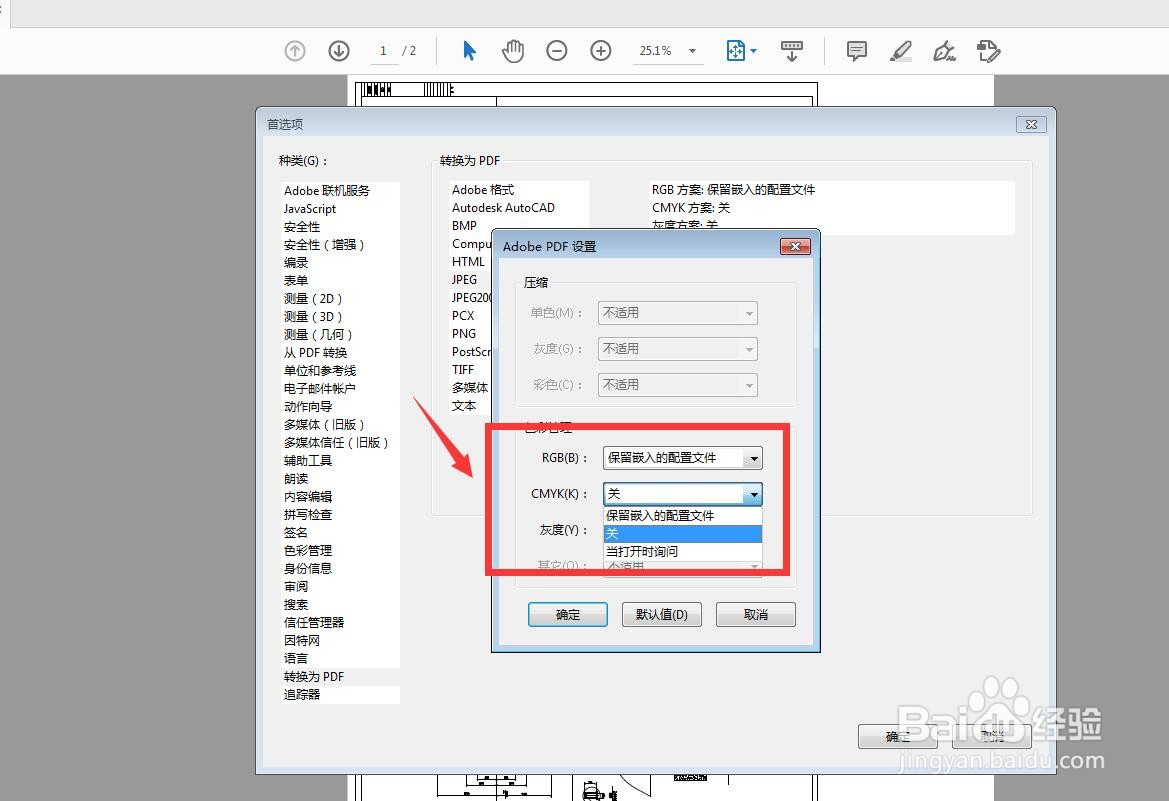Screen dimensions: 1169x801
Task: Select '电子邮件帐户' category
Action: coord(320,389)
